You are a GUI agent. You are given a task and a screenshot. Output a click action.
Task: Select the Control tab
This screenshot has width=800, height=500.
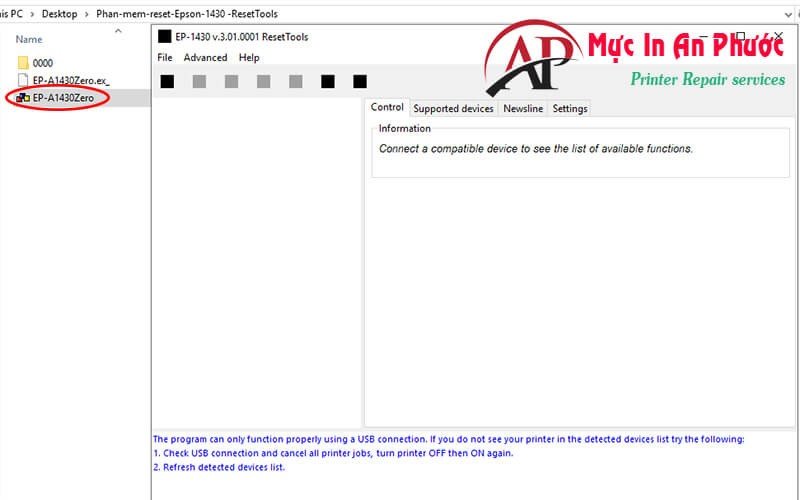[x=387, y=107]
